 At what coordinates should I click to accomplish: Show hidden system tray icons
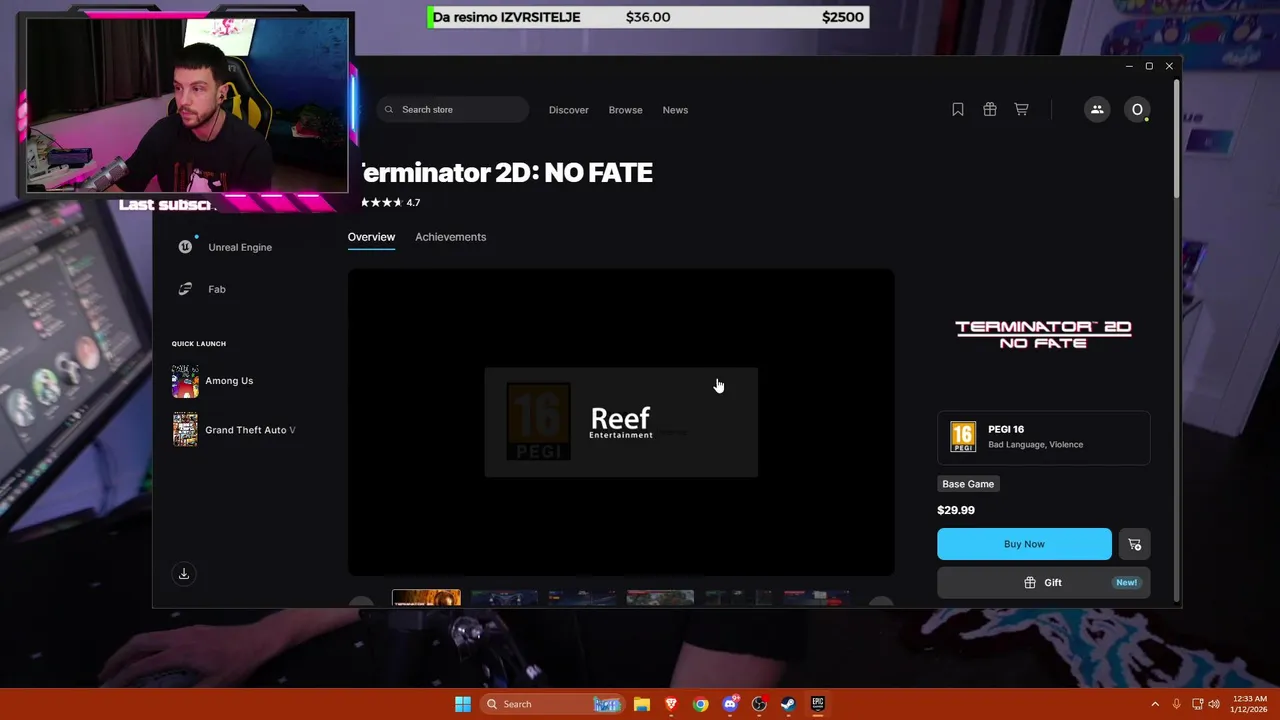coord(1155,704)
